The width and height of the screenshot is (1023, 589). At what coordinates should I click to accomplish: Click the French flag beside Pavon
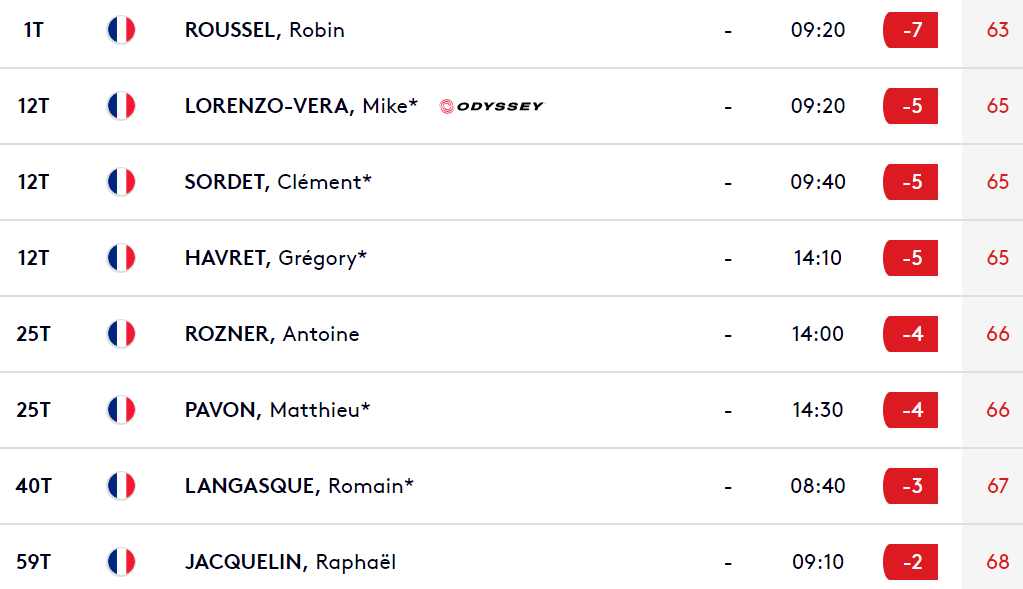click(x=121, y=410)
